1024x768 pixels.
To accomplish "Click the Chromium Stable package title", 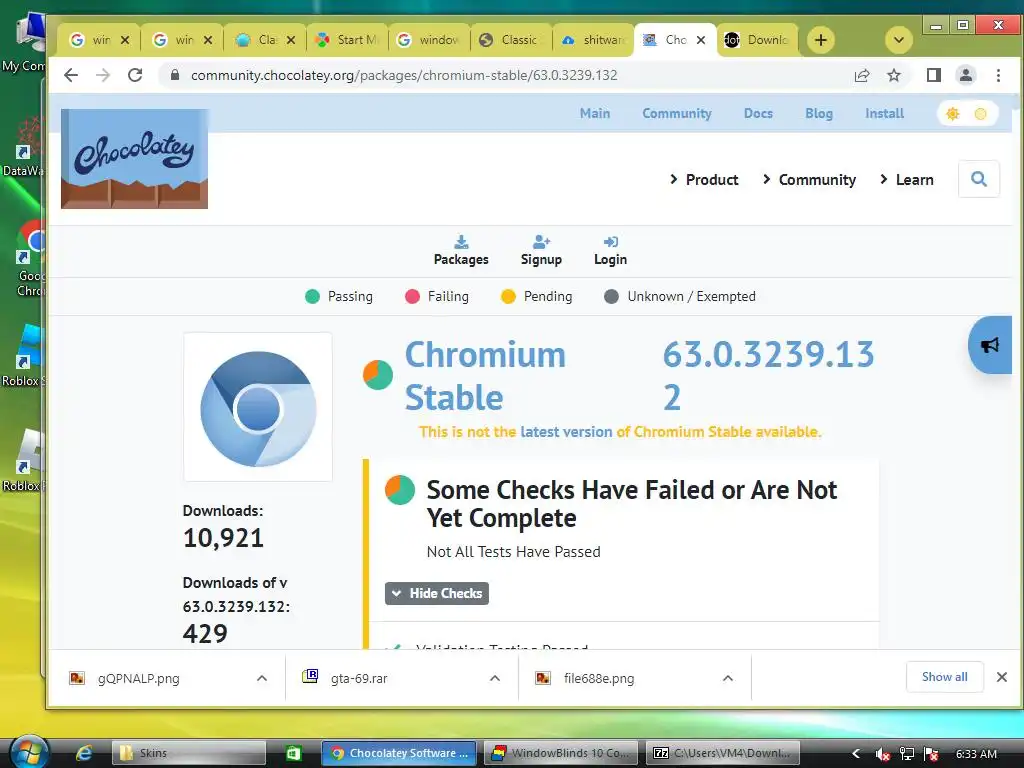I will pyautogui.click(x=485, y=376).
